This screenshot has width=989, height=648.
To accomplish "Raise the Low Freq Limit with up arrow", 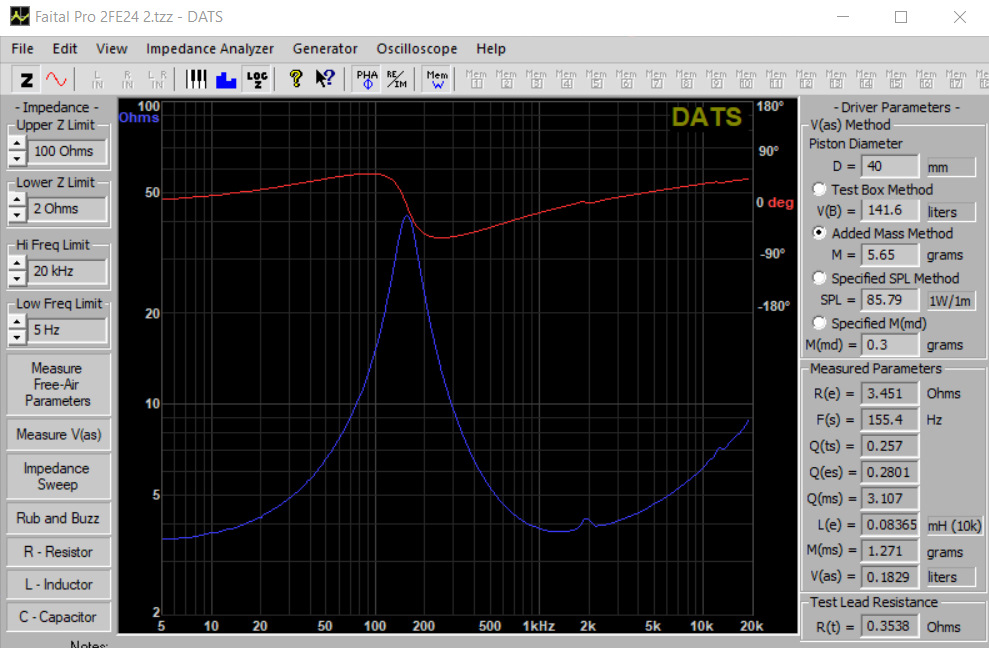I will coord(17,322).
